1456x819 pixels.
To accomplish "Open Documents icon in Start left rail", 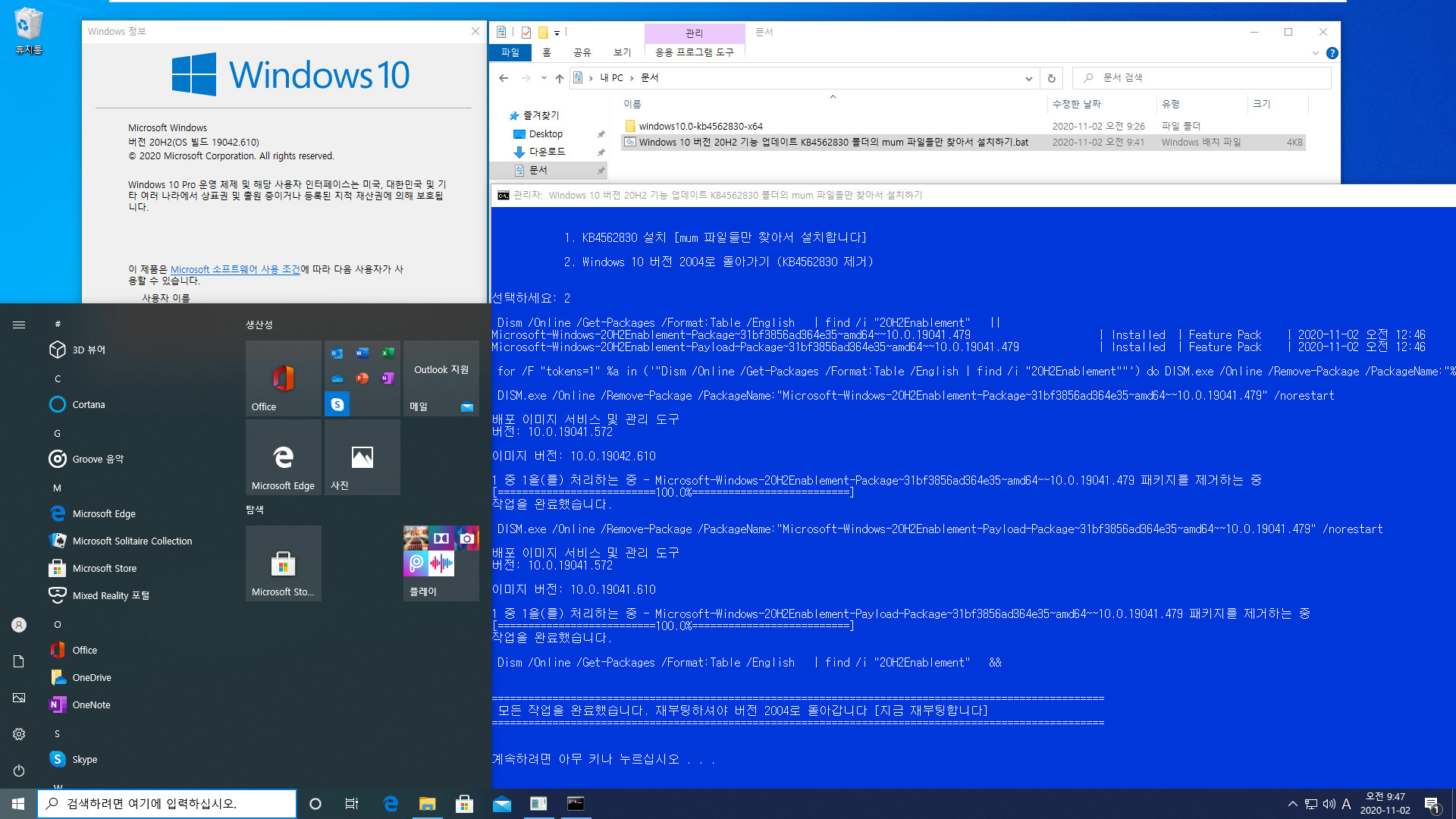I will click(x=19, y=661).
